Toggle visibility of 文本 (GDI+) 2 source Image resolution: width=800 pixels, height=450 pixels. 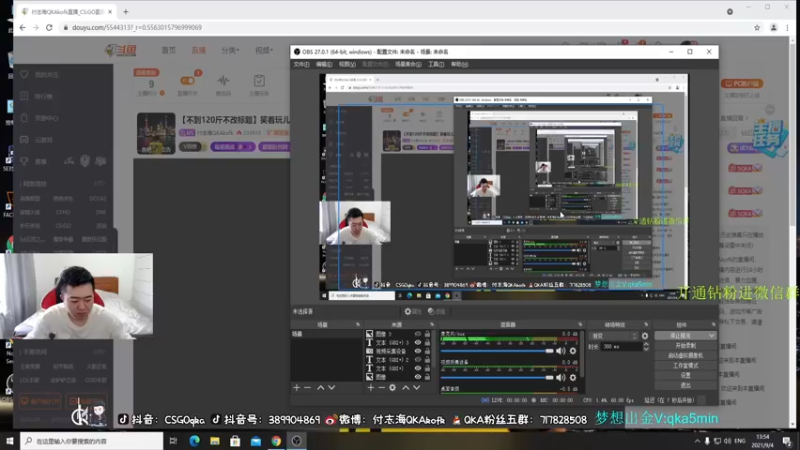tap(418, 360)
